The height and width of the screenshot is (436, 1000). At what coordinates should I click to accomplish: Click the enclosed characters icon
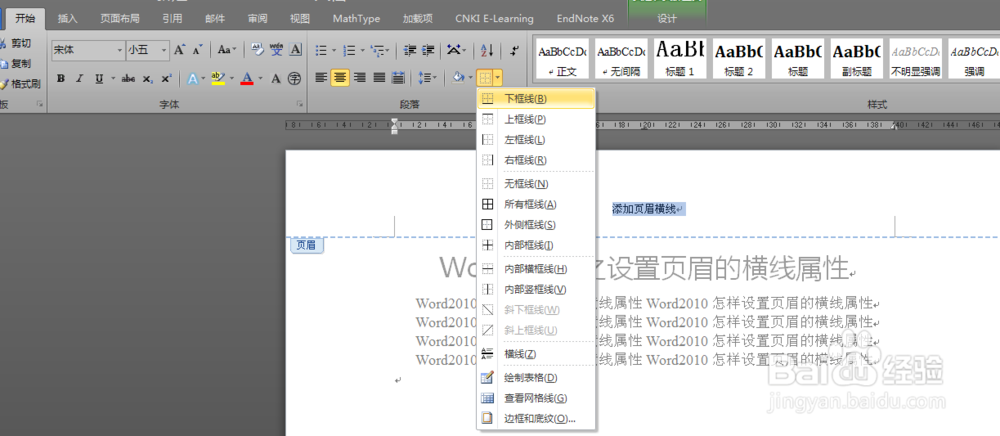point(294,79)
